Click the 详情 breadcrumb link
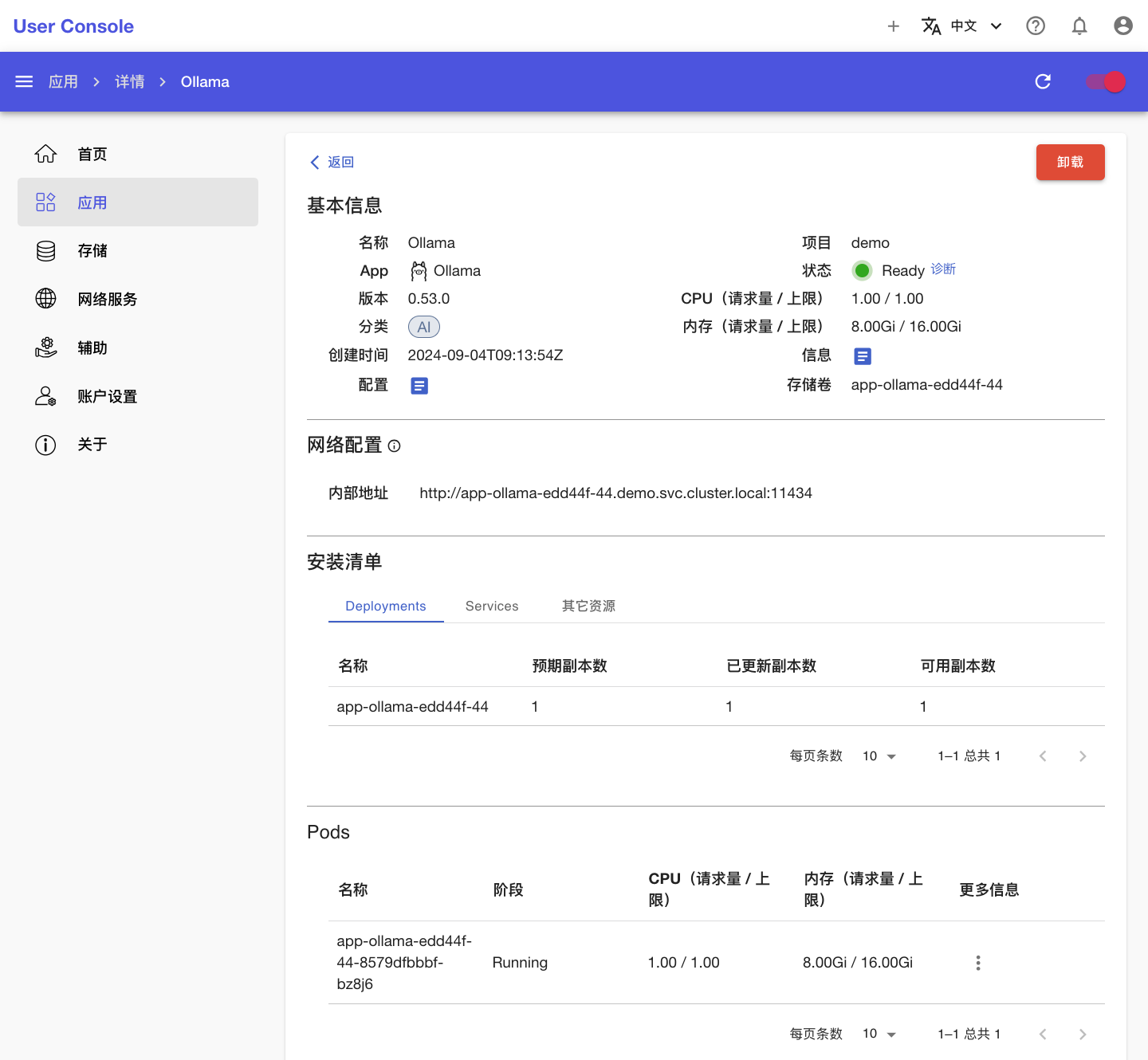This screenshot has width=1148, height=1060. point(130,81)
